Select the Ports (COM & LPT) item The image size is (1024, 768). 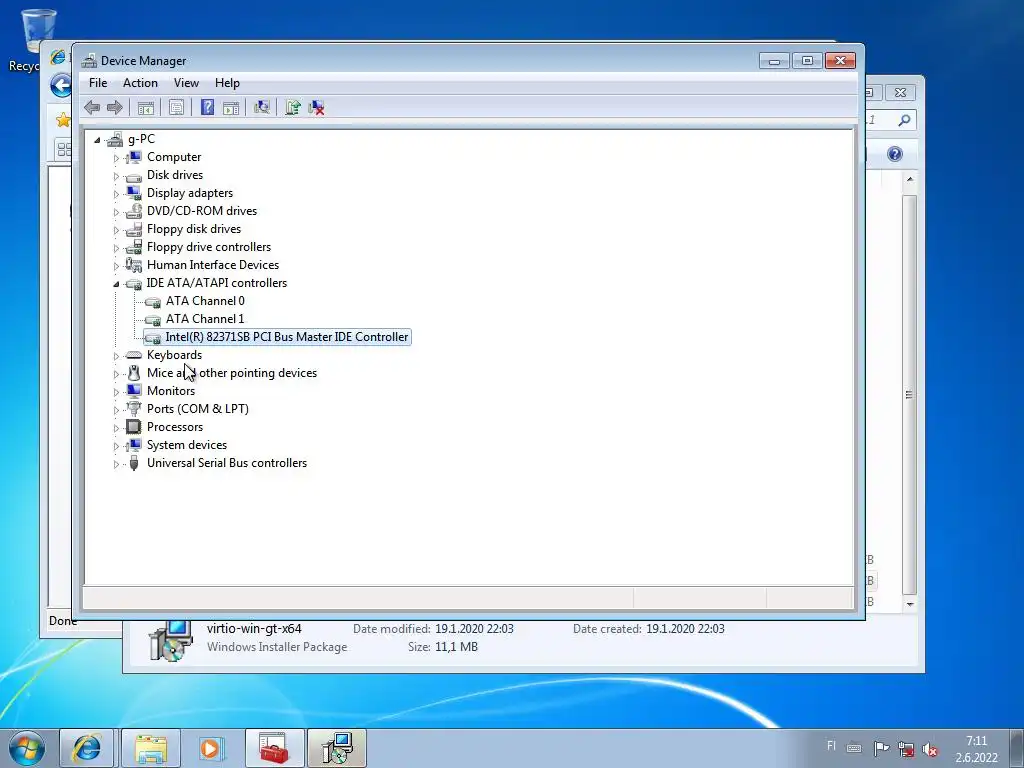197,409
